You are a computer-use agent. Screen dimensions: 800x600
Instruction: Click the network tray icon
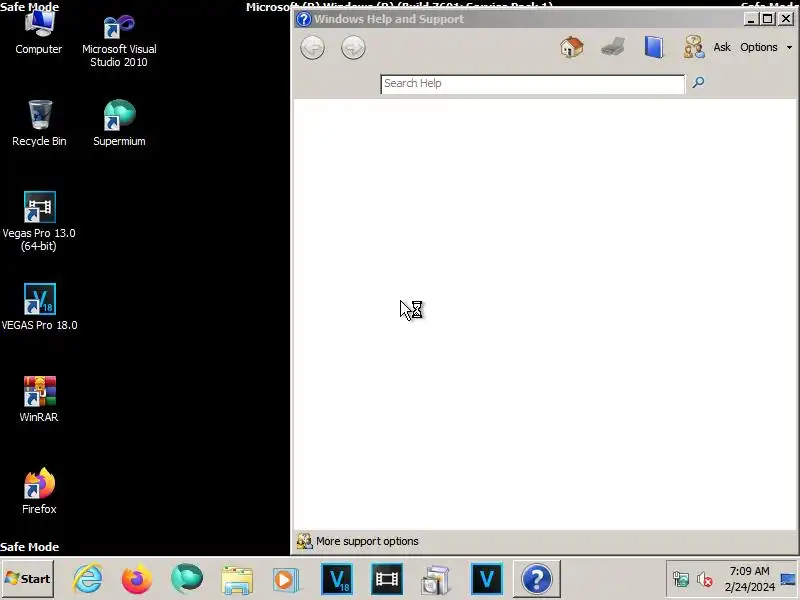pos(681,579)
